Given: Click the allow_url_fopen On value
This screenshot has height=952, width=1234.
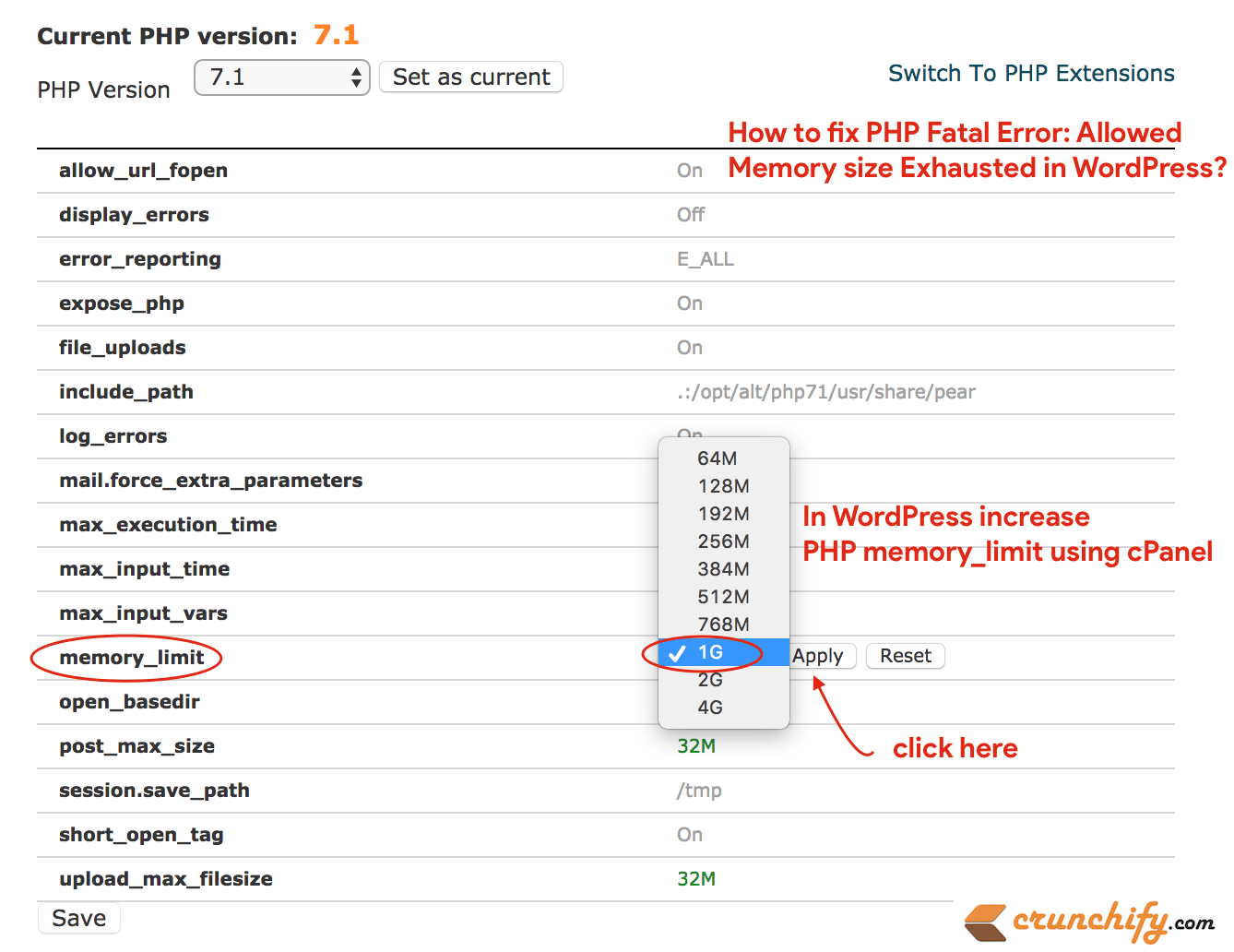Looking at the screenshot, I should (x=690, y=171).
